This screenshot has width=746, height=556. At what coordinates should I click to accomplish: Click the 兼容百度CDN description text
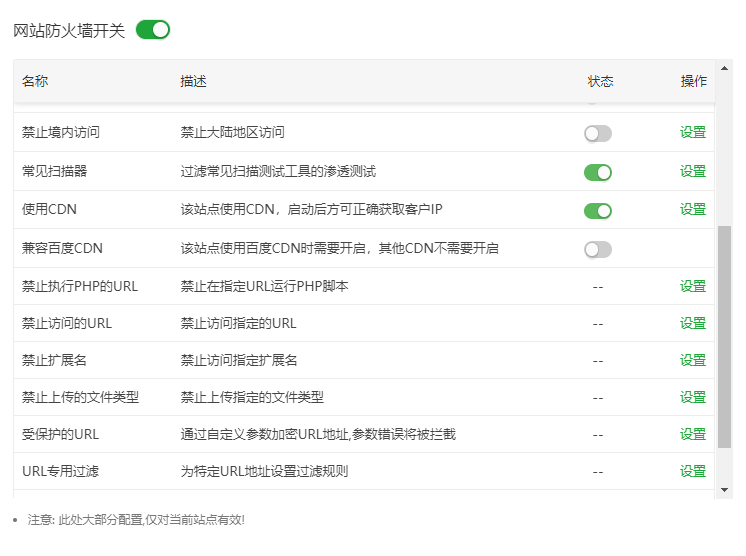(x=340, y=248)
